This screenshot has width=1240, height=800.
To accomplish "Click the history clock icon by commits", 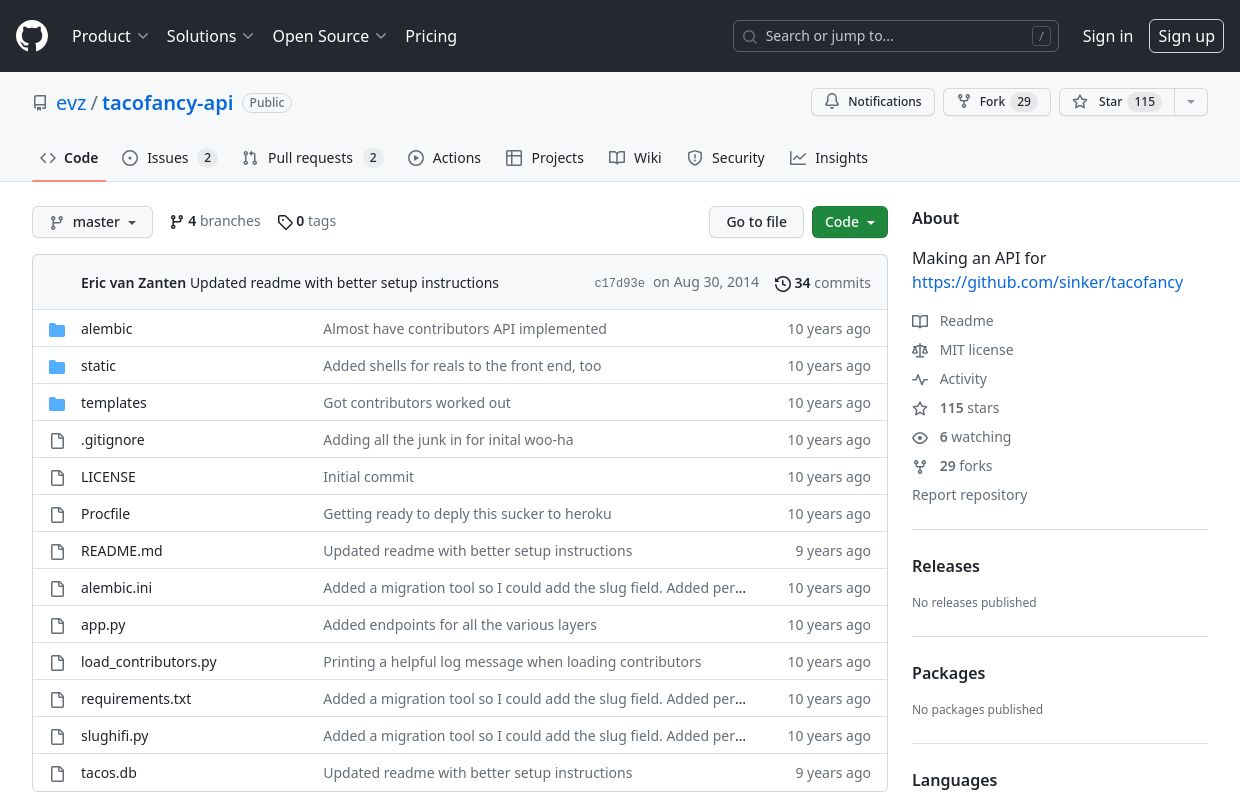I will pos(783,283).
